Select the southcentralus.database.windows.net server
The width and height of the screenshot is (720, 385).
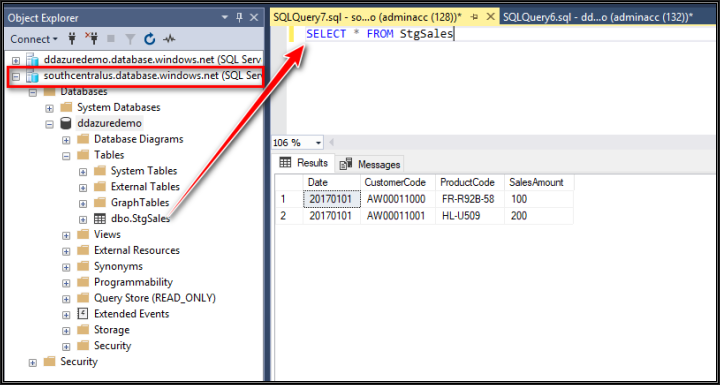pos(152,76)
